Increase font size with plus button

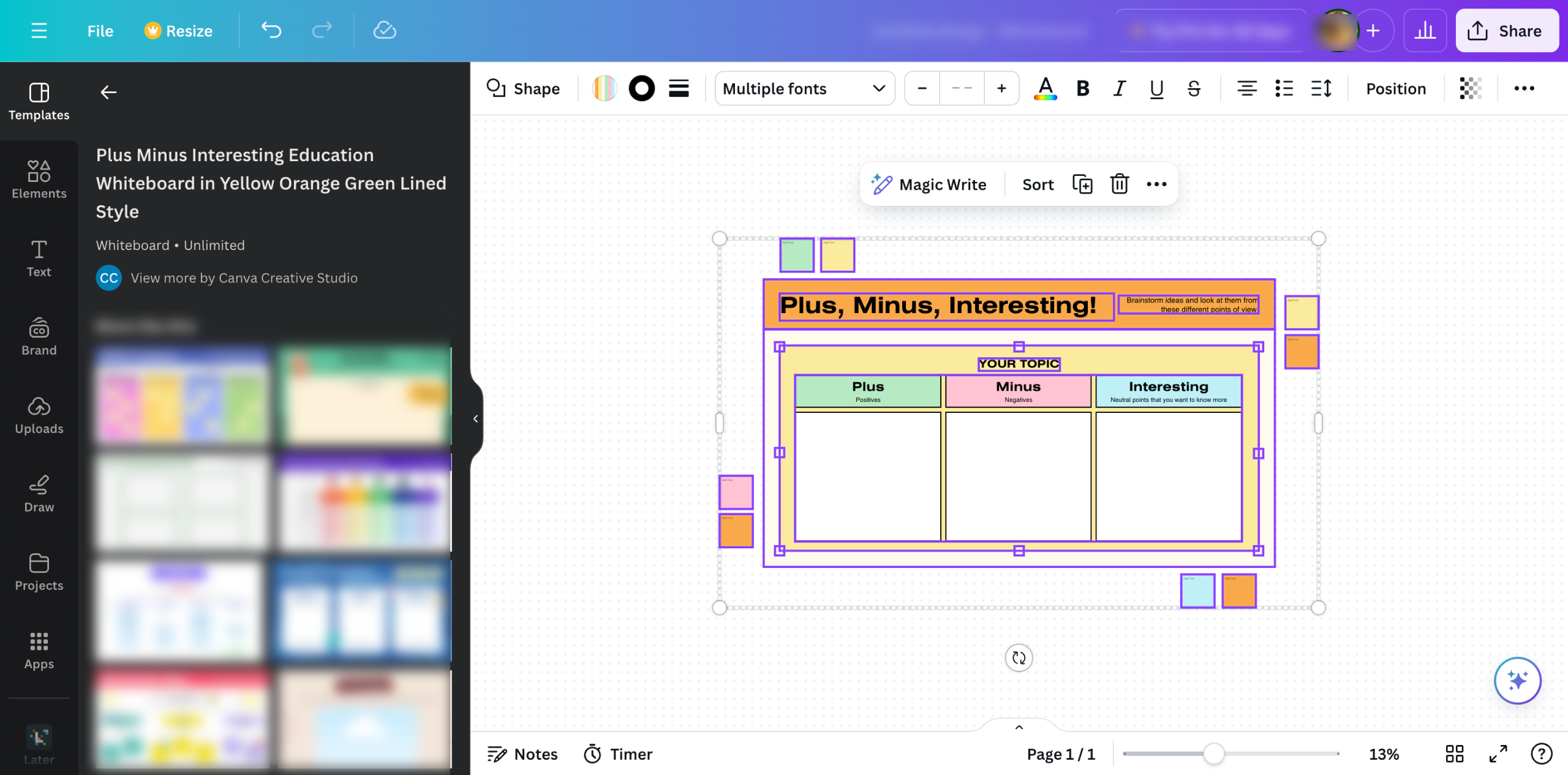[1001, 89]
